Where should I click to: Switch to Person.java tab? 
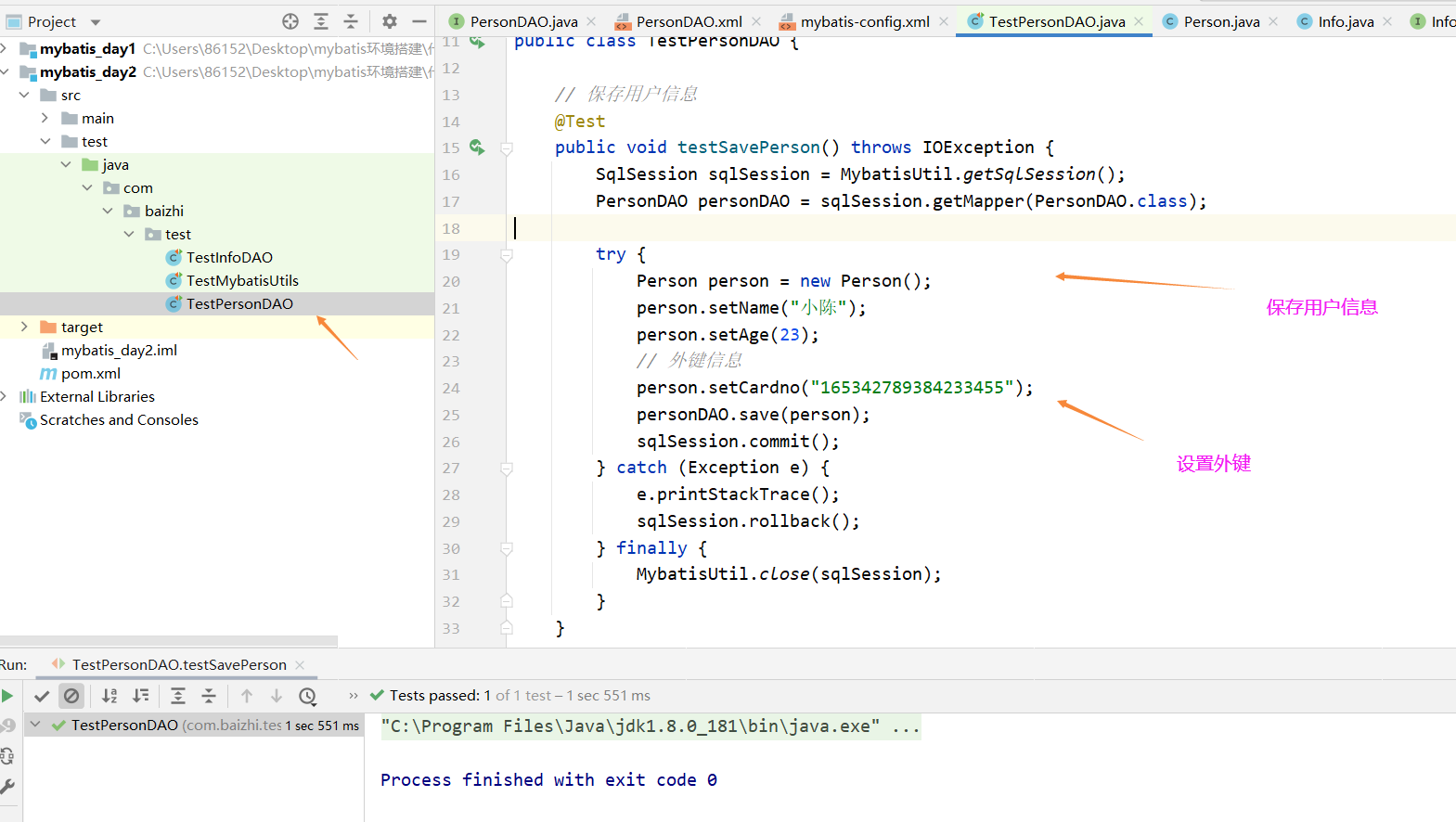(x=1221, y=21)
